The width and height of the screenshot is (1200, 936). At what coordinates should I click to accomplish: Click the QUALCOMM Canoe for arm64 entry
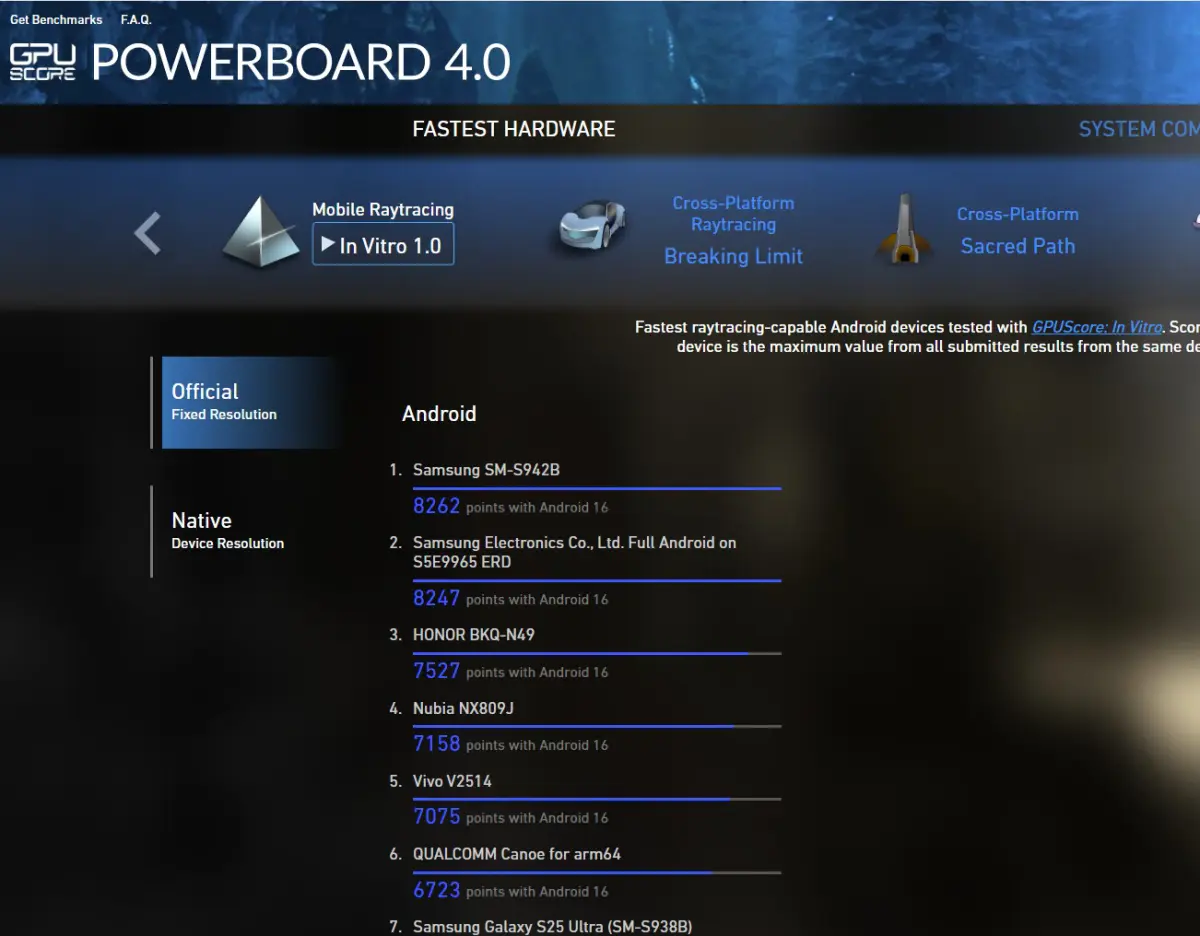tap(517, 854)
